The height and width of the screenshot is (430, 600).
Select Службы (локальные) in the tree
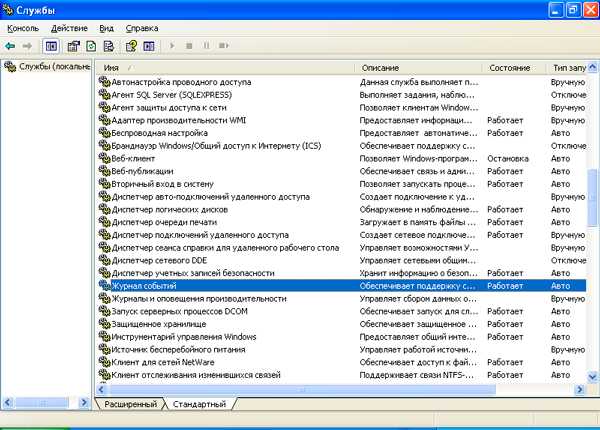tap(47, 67)
